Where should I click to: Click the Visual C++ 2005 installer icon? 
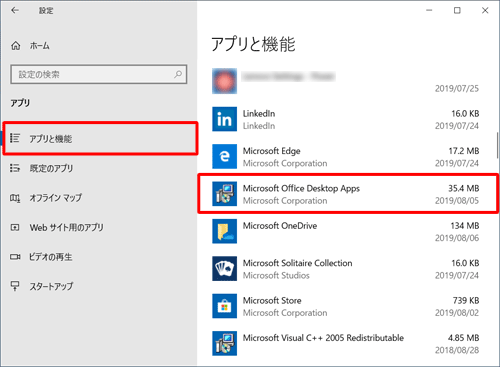point(224,343)
